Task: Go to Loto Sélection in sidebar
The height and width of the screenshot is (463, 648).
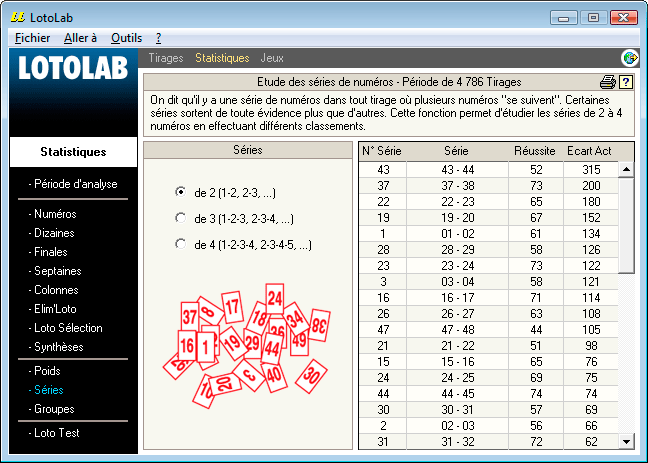Action: pyautogui.click(x=68, y=328)
